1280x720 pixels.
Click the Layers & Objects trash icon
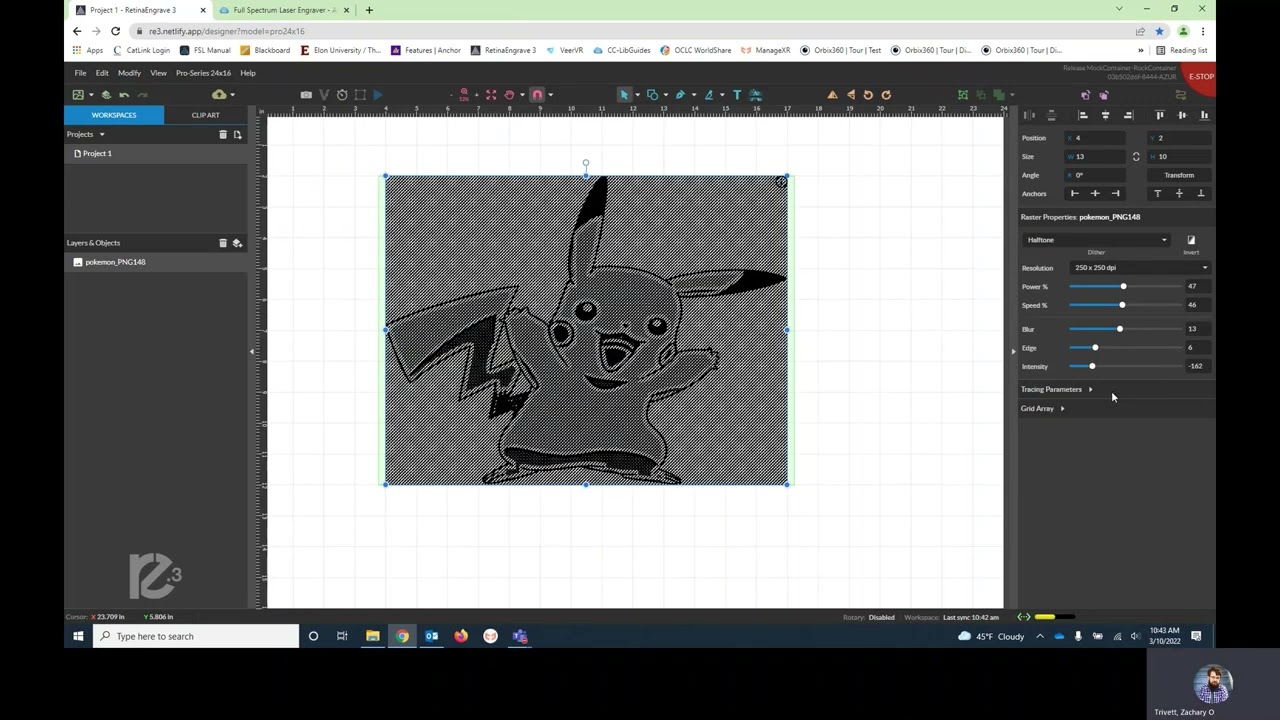click(223, 243)
